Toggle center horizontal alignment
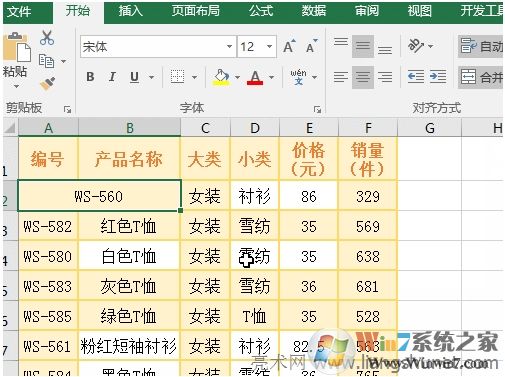The width and height of the screenshot is (505, 377). click(x=363, y=77)
